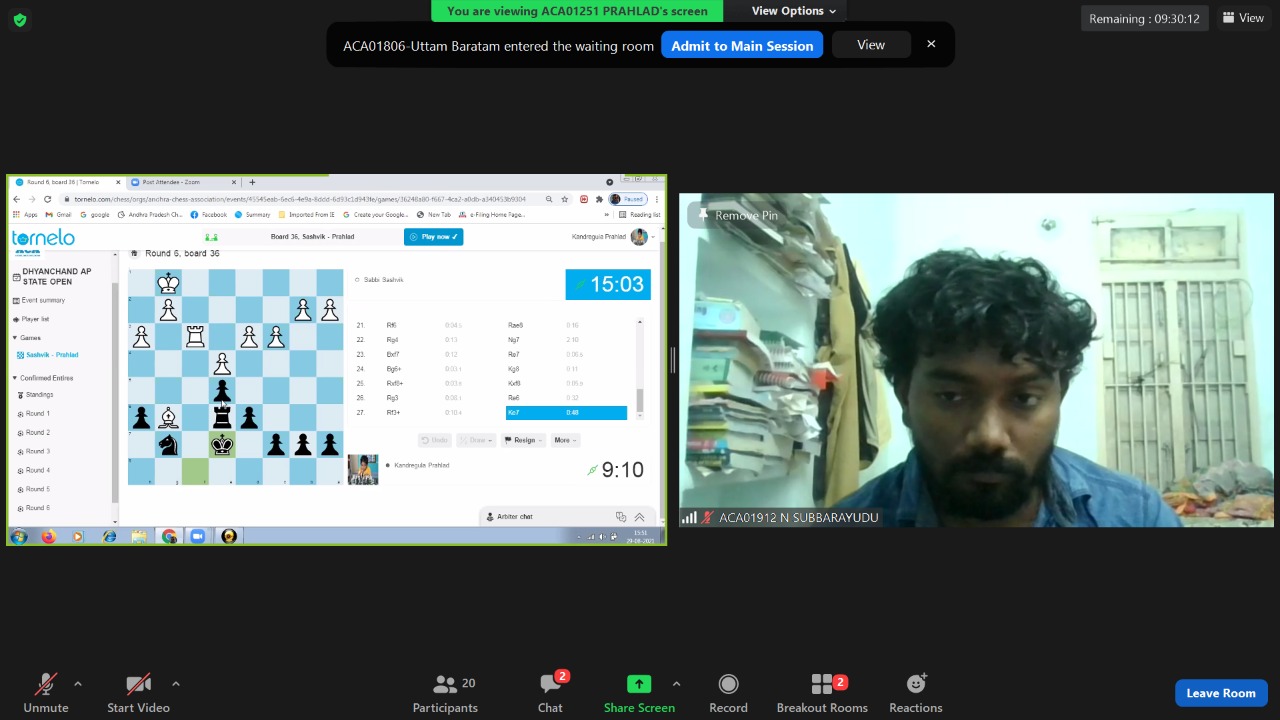Switch to the Post Attendee - Zoom tab
The width and height of the screenshot is (1280, 720).
(182, 182)
